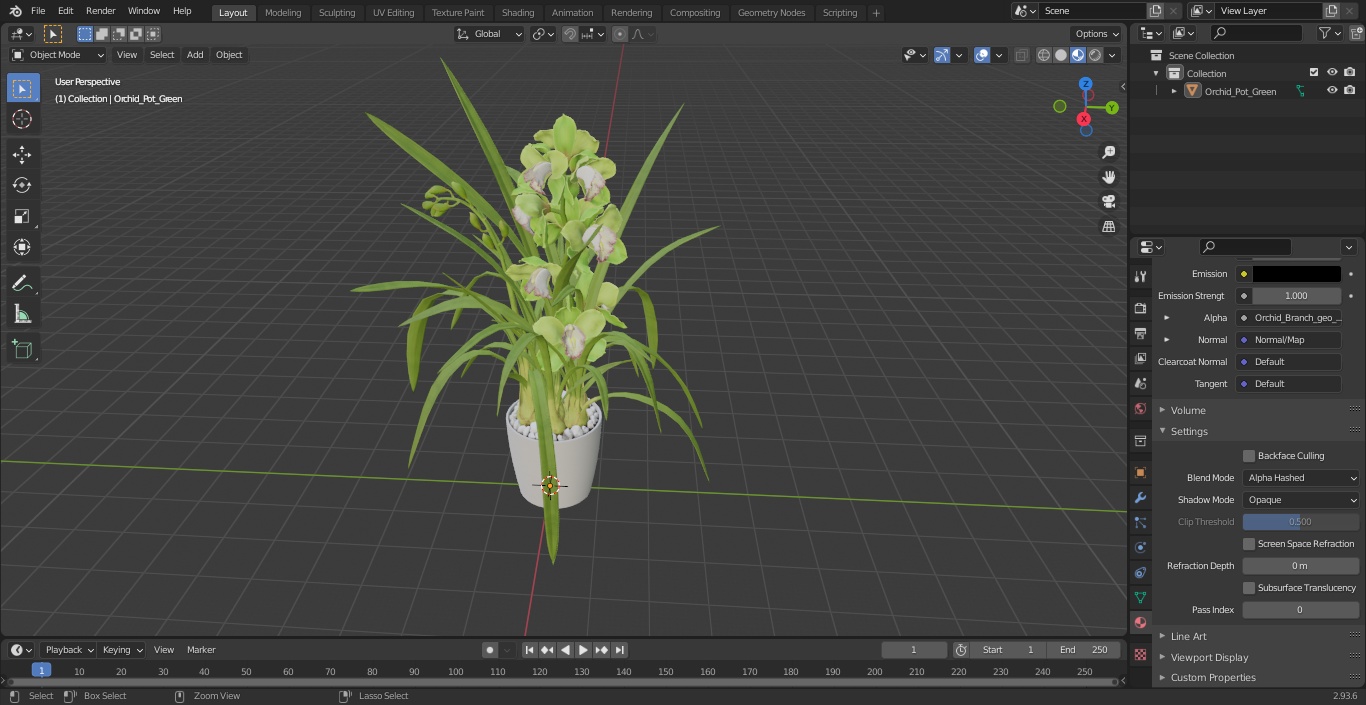Select the Measure tool
Image resolution: width=1366 pixels, height=705 pixels.
pyautogui.click(x=22, y=315)
